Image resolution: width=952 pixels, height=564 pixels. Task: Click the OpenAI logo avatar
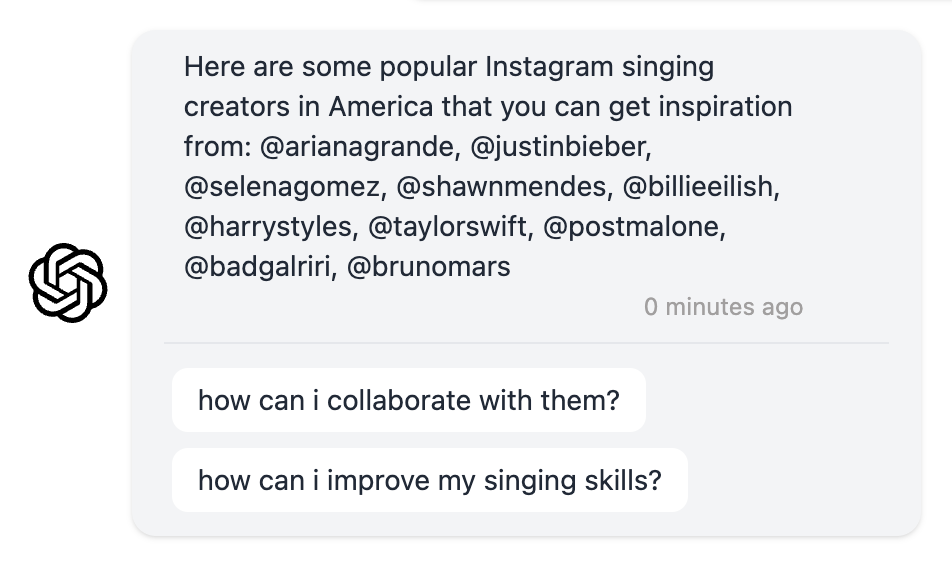[x=68, y=283]
